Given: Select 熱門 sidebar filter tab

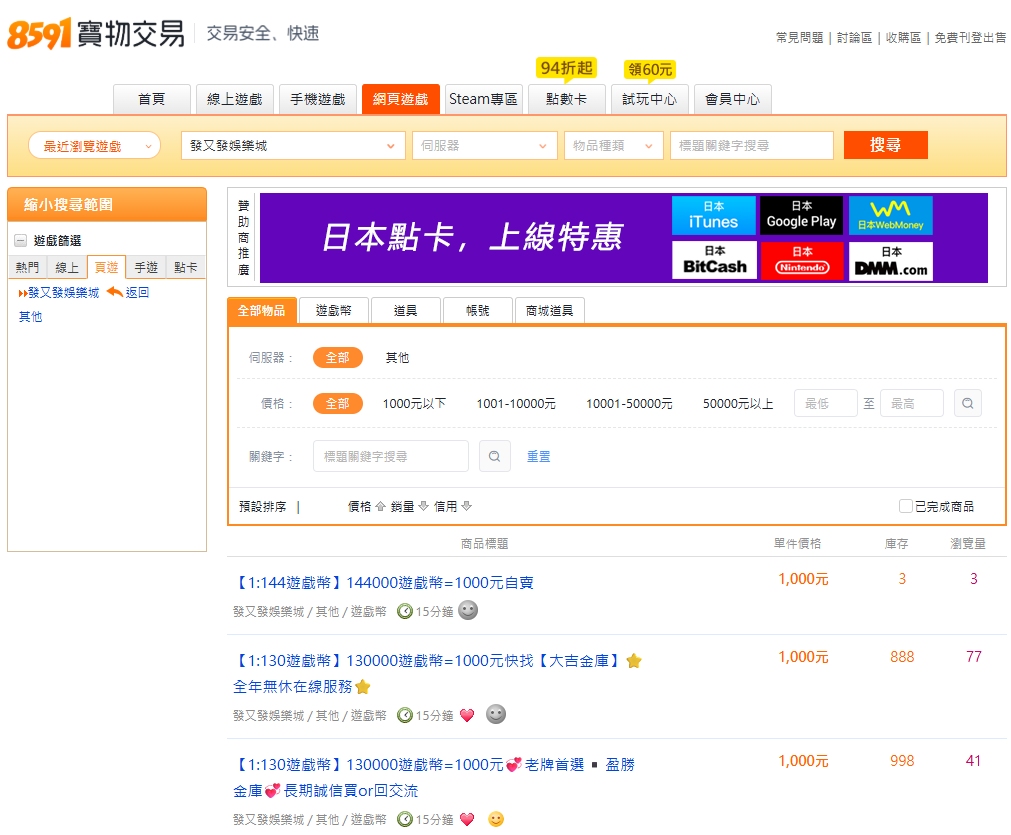Looking at the screenshot, I should tap(27, 267).
